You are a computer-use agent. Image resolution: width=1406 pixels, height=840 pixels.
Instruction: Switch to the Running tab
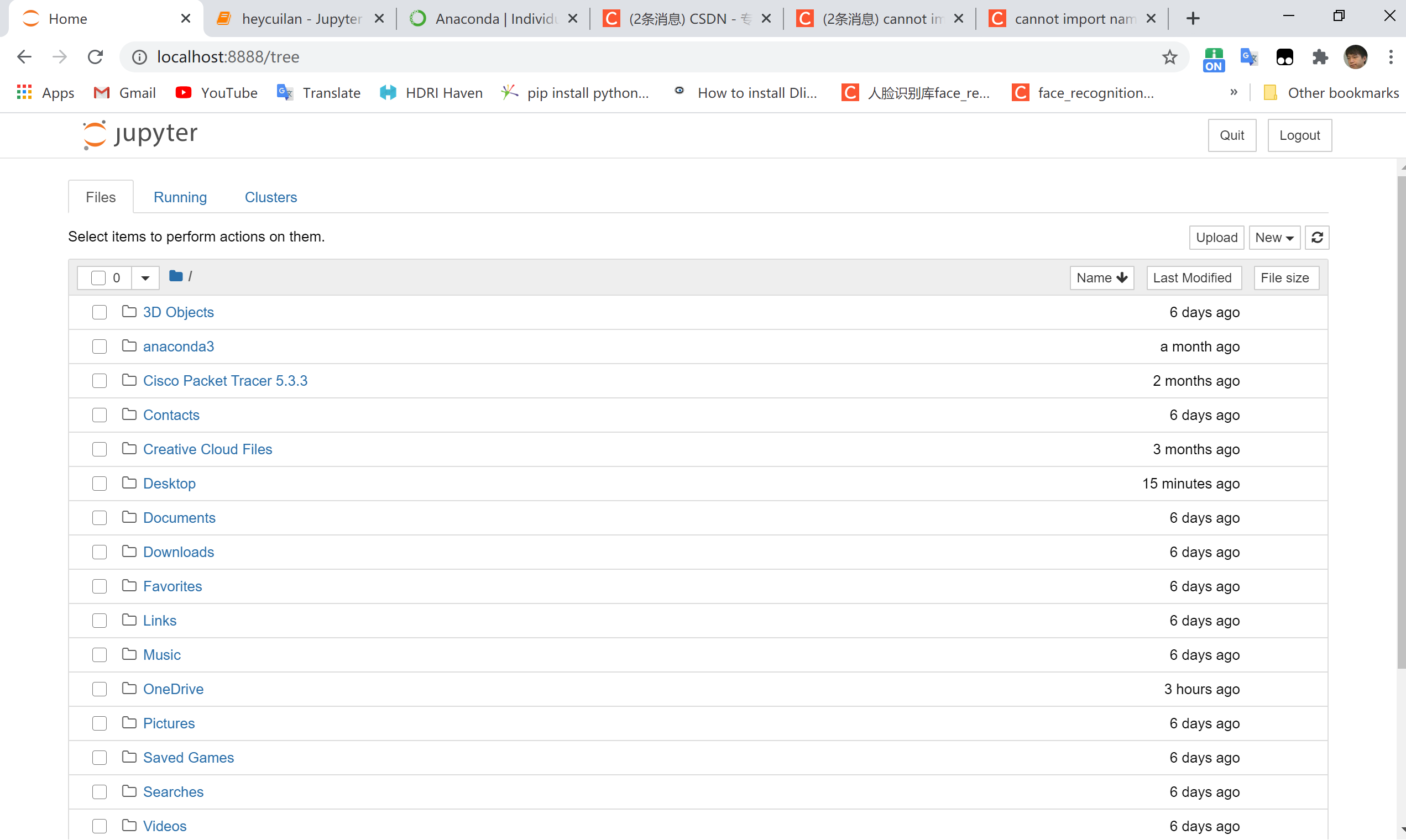(180, 197)
